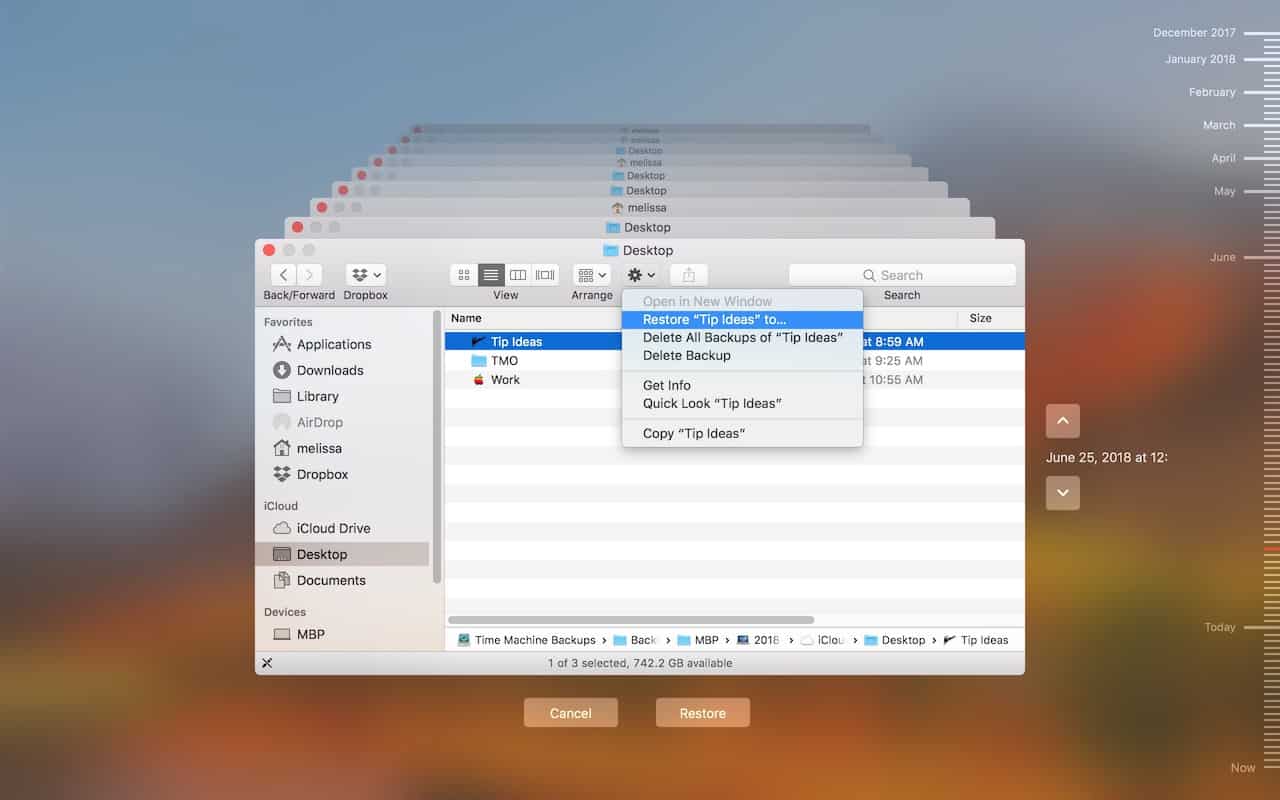Jump to a later backup with down arrow
This screenshot has height=800, width=1280.
tap(1062, 493)
